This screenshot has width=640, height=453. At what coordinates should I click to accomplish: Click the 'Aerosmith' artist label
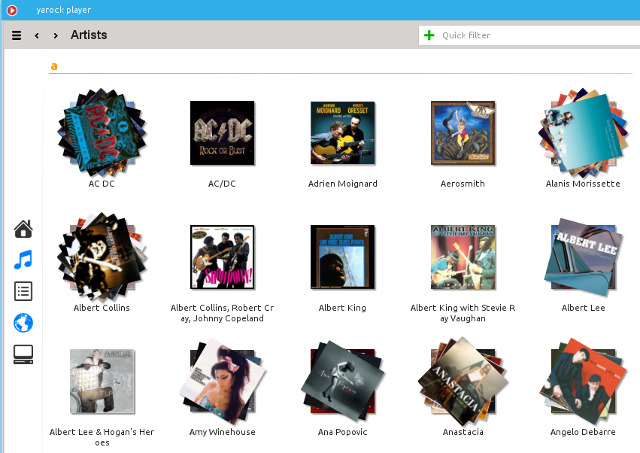point(463,184)
